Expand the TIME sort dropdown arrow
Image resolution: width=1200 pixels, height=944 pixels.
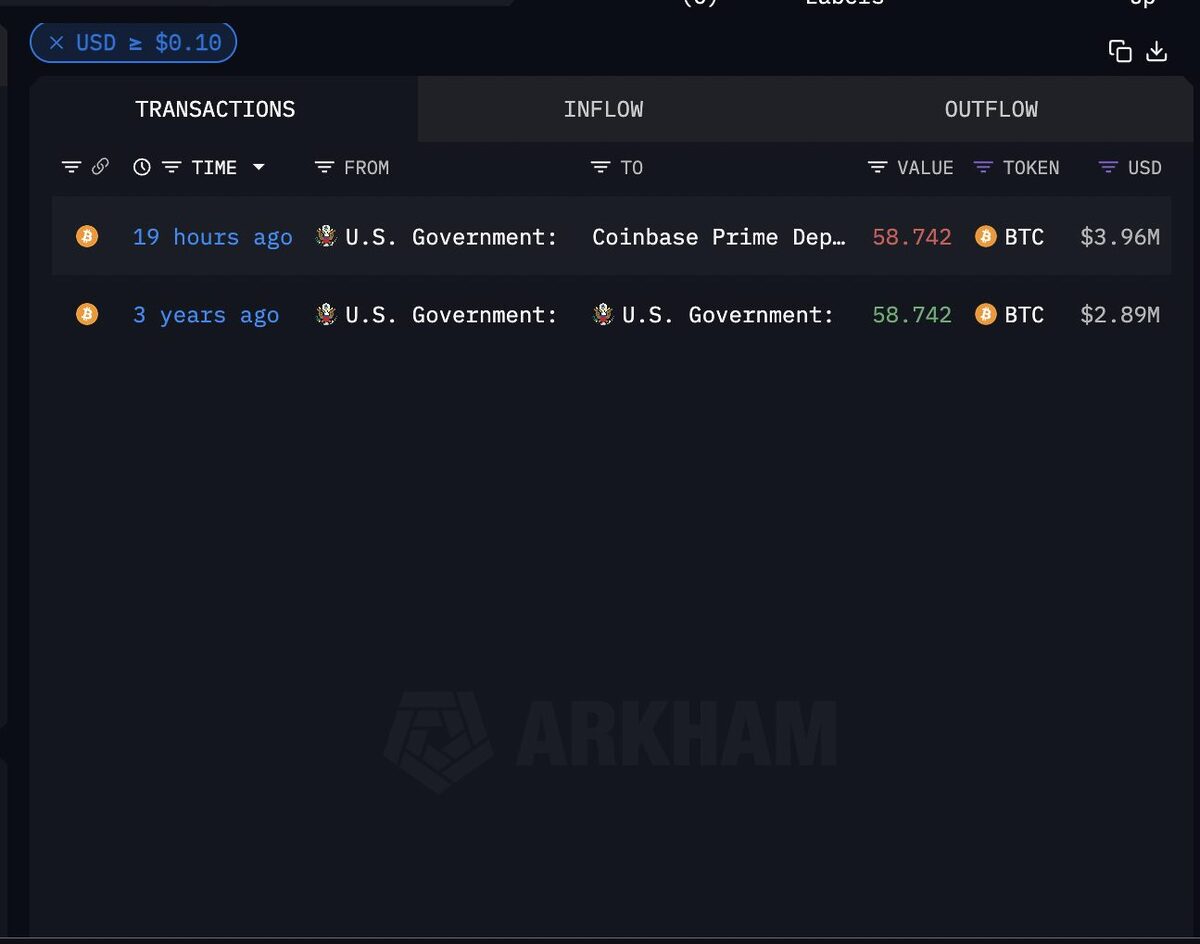click(259, 167)
